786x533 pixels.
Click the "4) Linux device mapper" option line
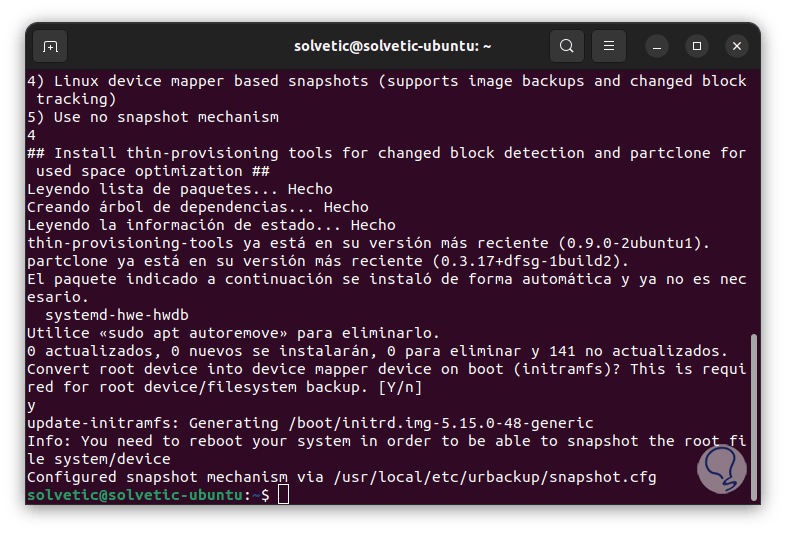(386, 81)
